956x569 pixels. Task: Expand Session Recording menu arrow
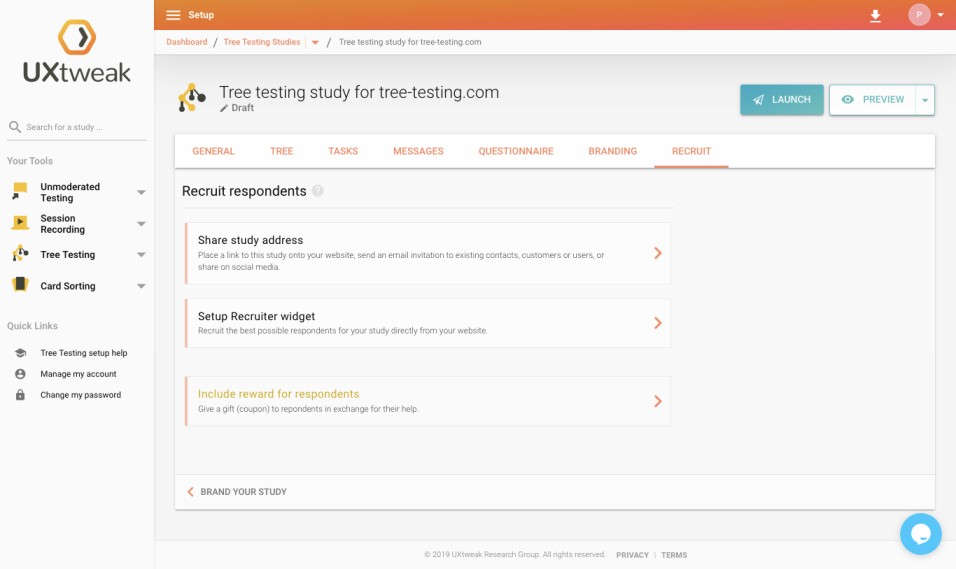click(141, 224)
